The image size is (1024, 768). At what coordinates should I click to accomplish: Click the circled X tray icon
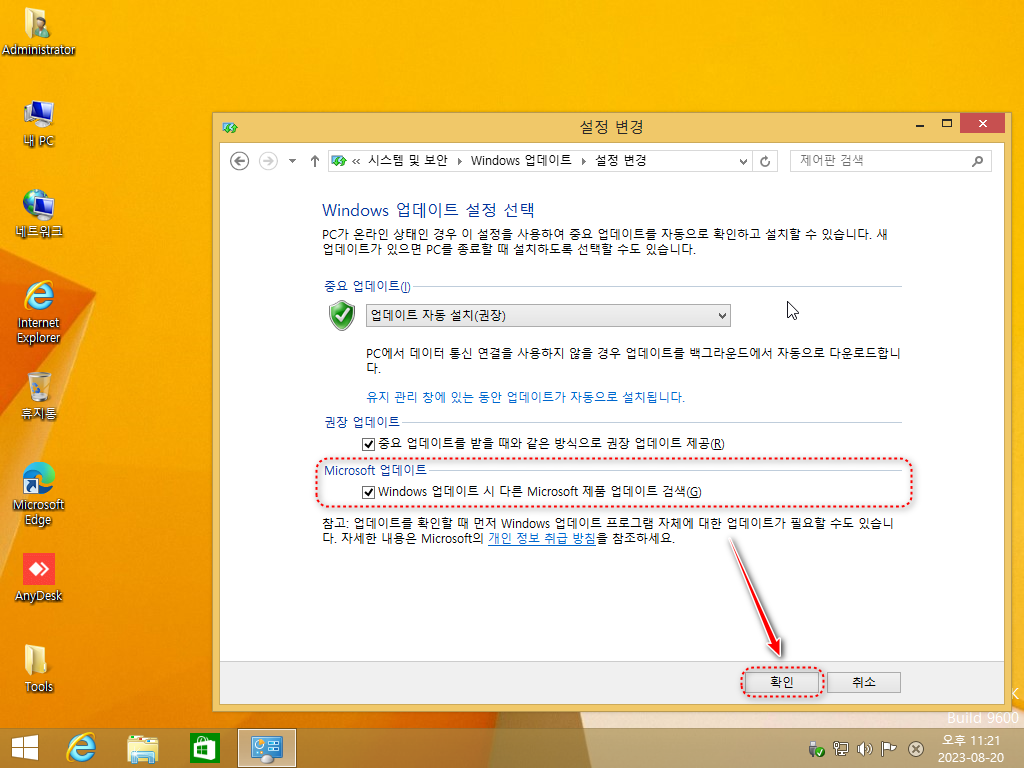click(916, 749)
